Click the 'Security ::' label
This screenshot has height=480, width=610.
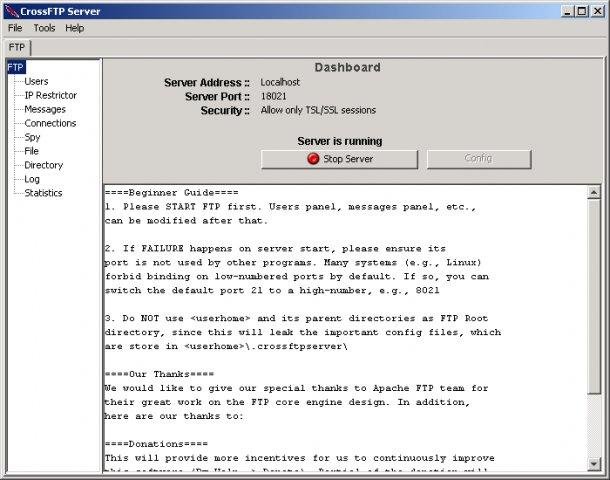coord(225,110)
